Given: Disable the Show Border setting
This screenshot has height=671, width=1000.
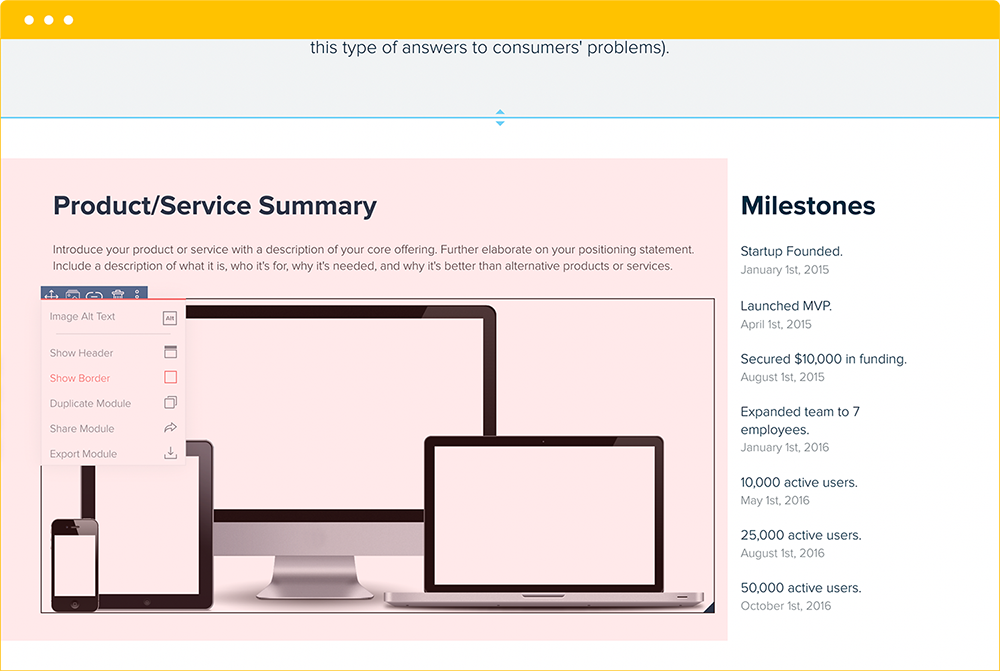Looking at the screenshot, I should [79, 378].
